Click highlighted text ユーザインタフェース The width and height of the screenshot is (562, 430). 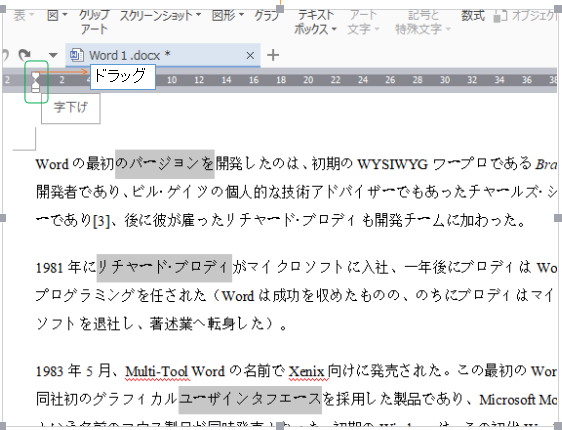[250, 400]
